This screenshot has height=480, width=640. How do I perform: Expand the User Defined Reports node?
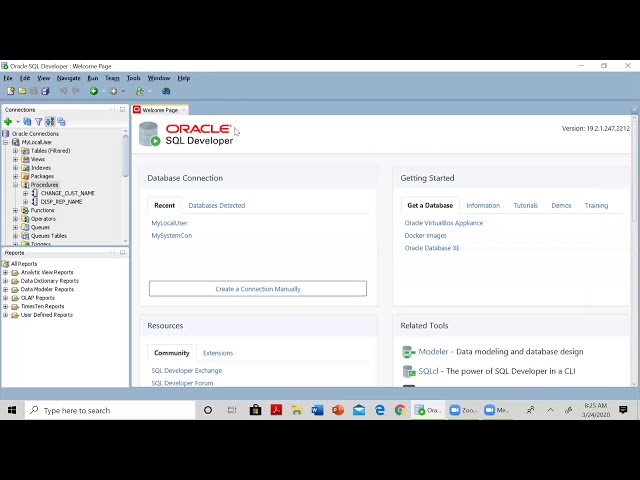tap(6, 315)
